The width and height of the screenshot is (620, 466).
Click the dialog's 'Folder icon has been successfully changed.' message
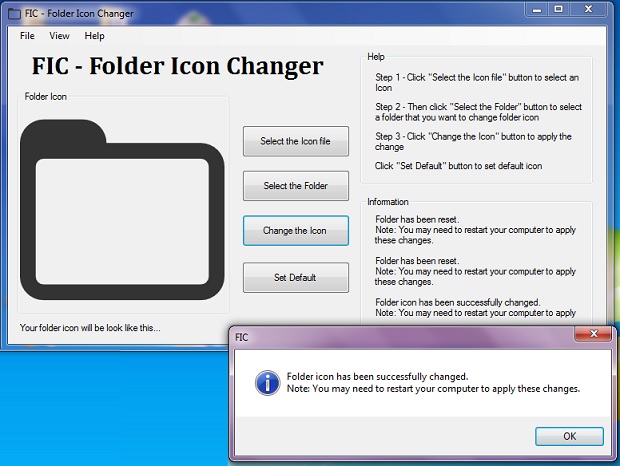point(377,377)
